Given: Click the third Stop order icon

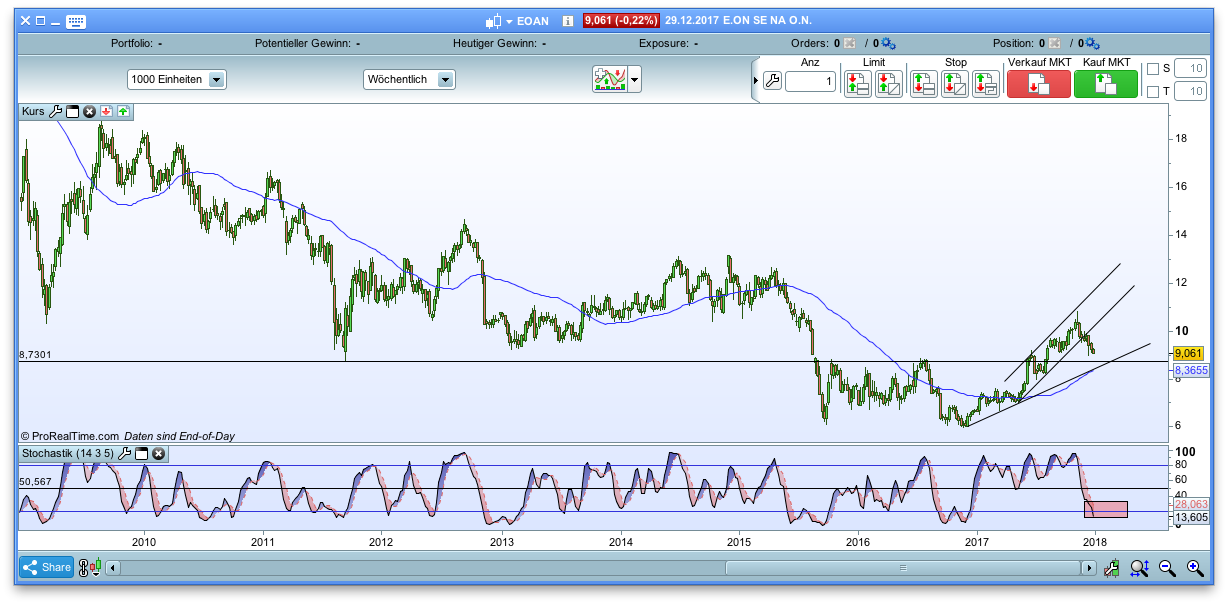Looking at the screenshot, I should point(986,84).
